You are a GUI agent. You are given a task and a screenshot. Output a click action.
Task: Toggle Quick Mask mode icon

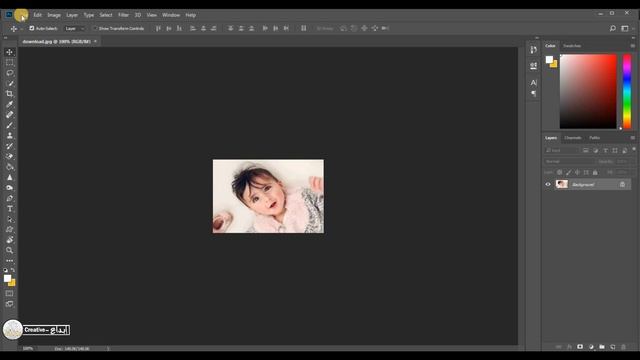pos(9,293)
